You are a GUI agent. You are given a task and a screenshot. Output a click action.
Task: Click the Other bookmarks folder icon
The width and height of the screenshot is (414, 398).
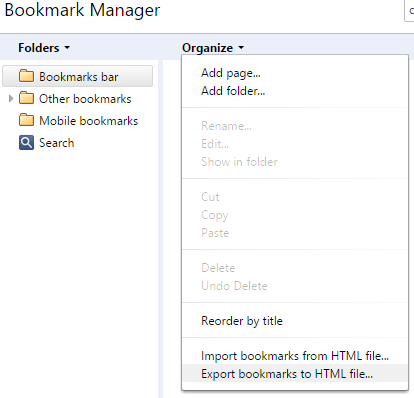pyautogui.click(x=26, y=98)
